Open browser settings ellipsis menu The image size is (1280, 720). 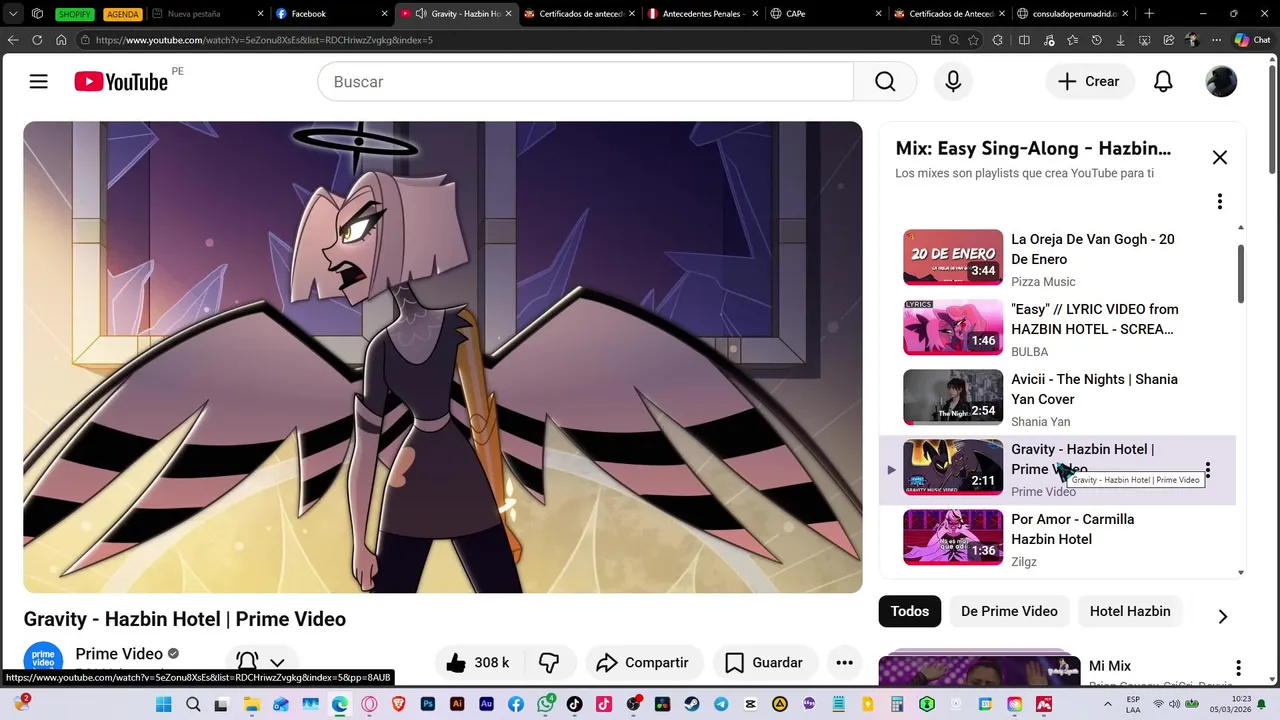(x=1216, y=40)
